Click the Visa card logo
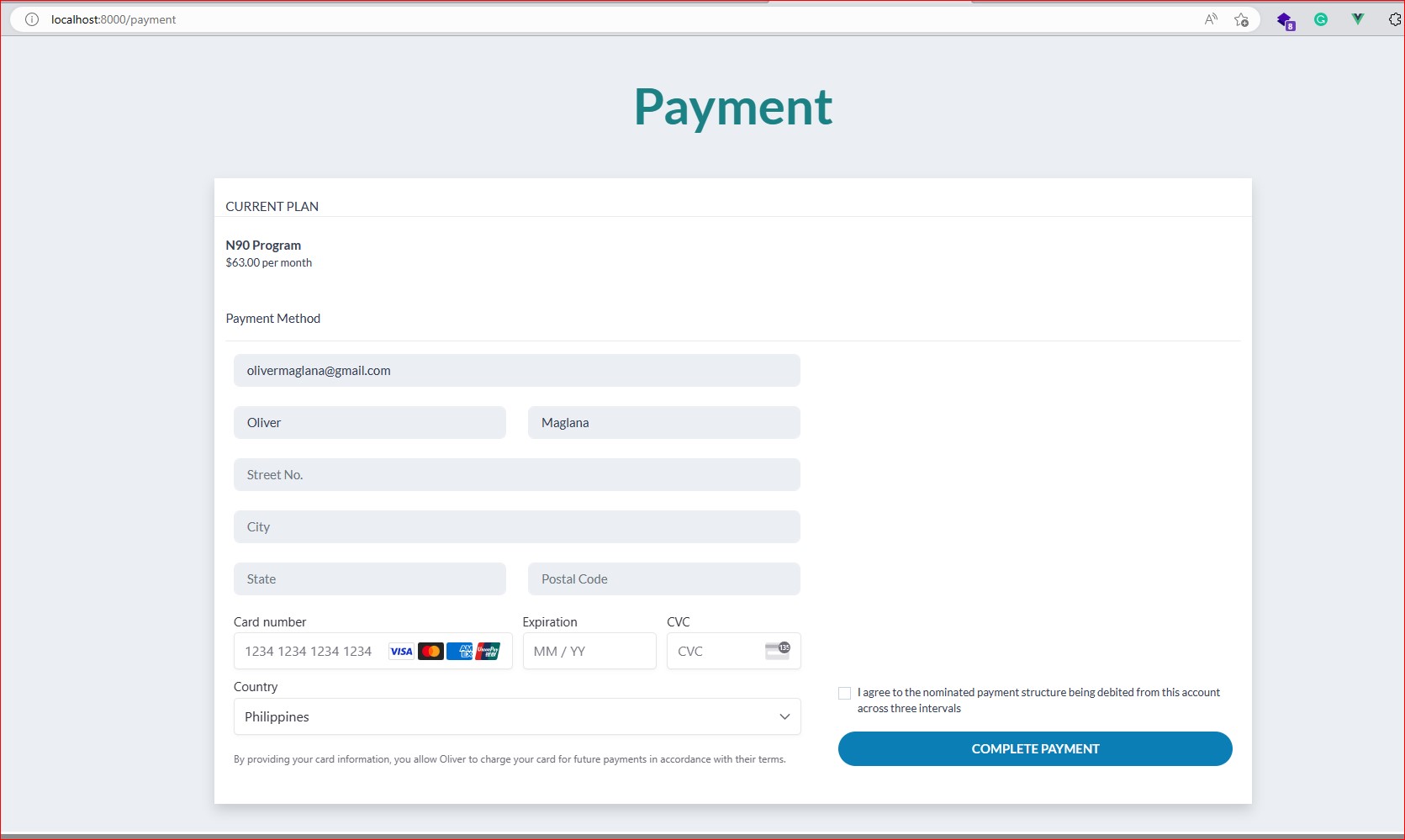Screen dimensions: 1405x840 click(x=401, y=651)
